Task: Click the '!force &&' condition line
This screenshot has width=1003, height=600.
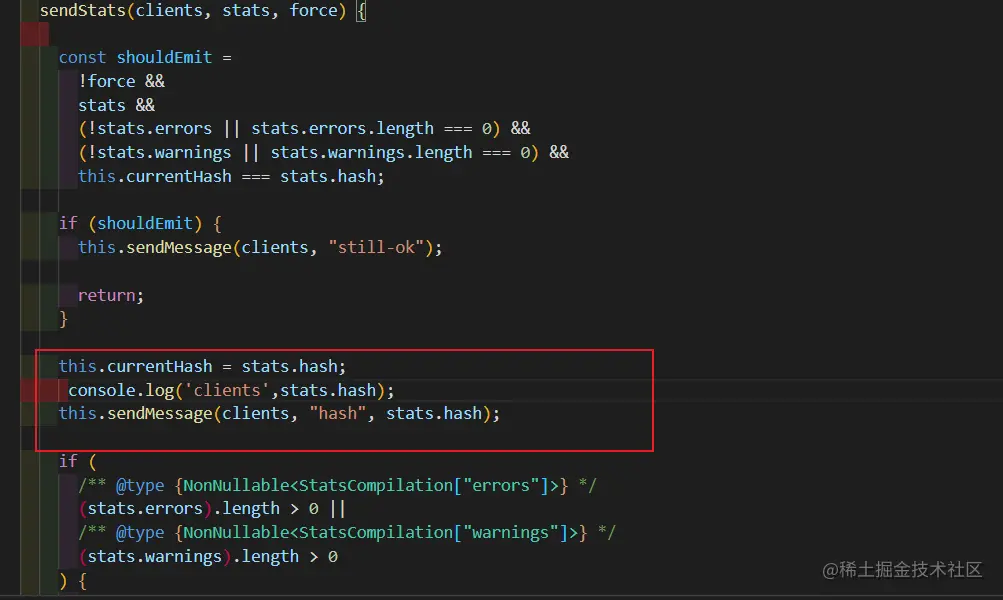Action: pos(122,81)
